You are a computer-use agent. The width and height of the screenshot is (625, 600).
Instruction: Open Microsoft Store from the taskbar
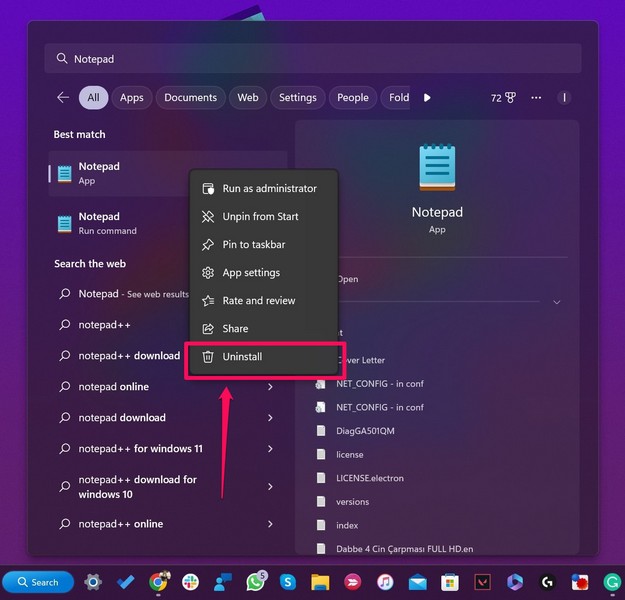pyautogui.click(x=450, y=581)
